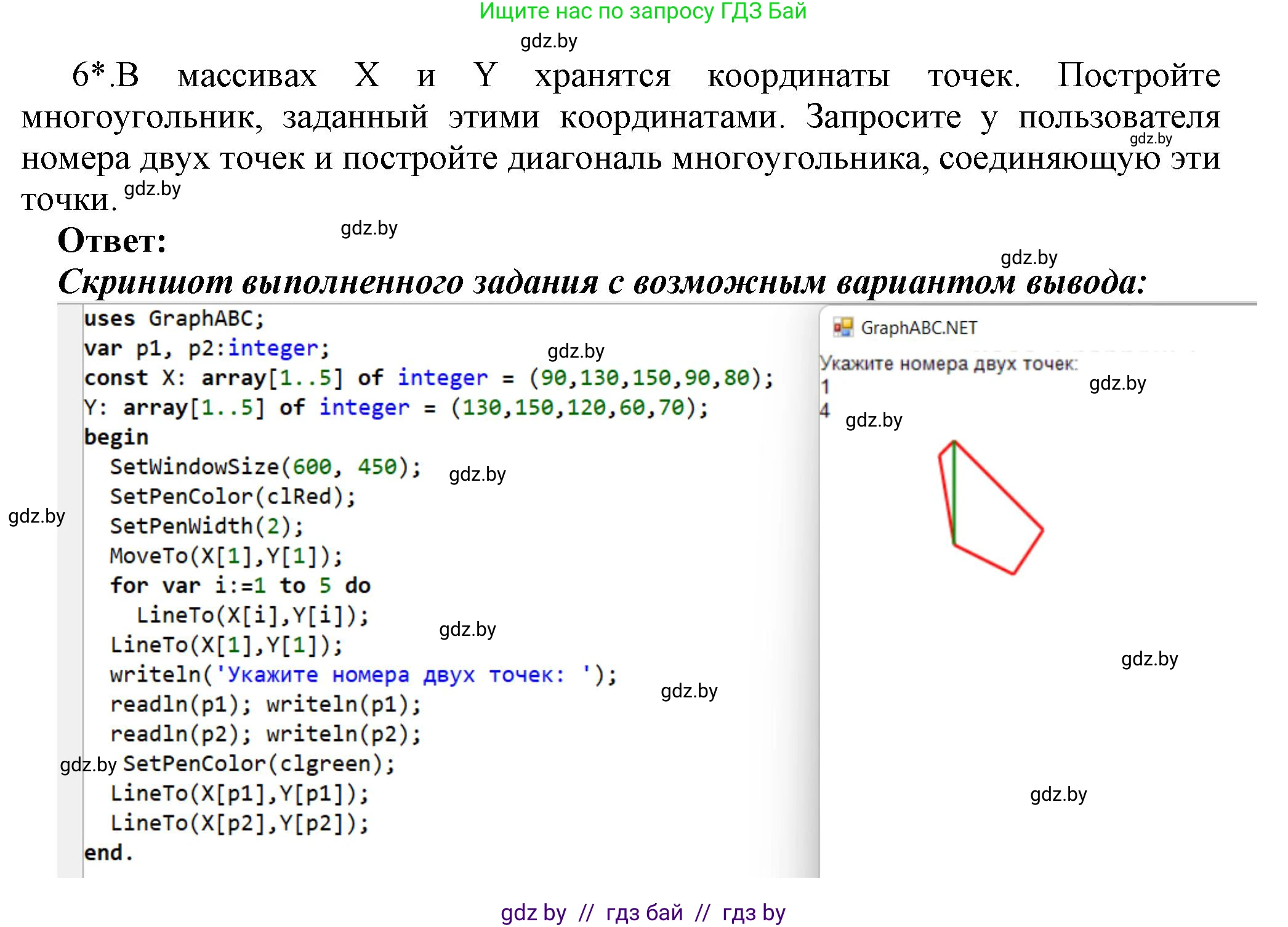Select the Ответ heading
Image resolution: width=1288 pixels, height=927 pixels.
(x=111, y=243)
